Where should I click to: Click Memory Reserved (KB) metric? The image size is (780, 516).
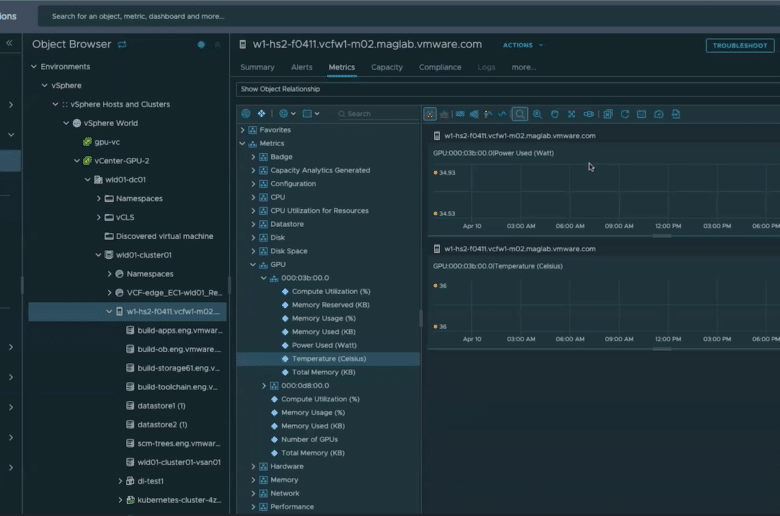click(x=330, y=305)
